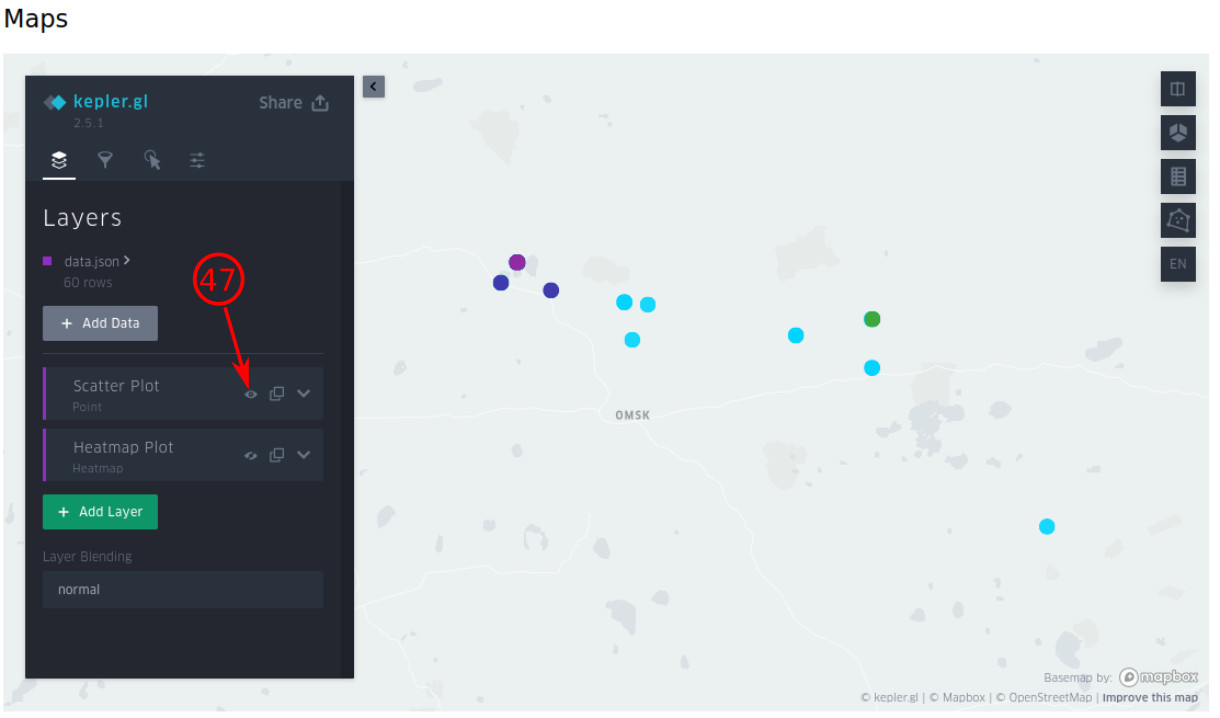Toggle split map view icon
This screenshot has height=718, width=1220.
pyautogui.click(x=1177, y=89)
